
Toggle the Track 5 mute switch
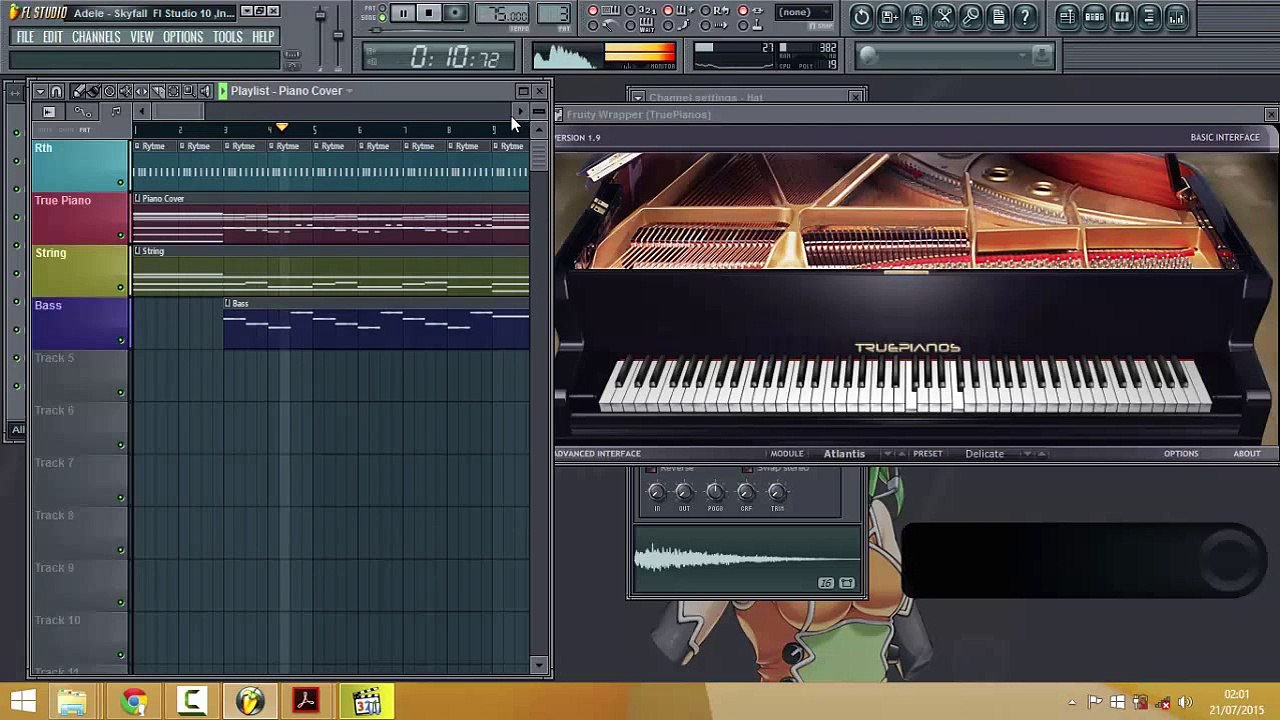(121, 392)
